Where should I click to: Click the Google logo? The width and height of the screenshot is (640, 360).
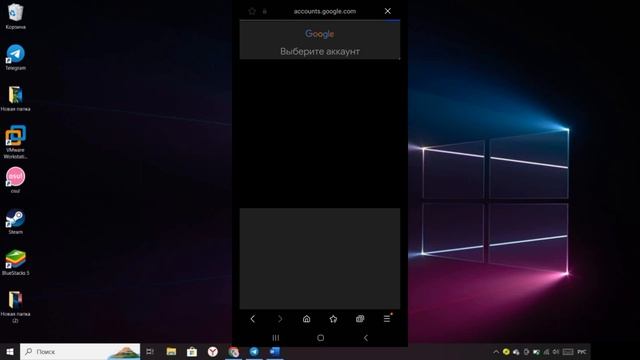pyautogui.click(x=320, y=34)
